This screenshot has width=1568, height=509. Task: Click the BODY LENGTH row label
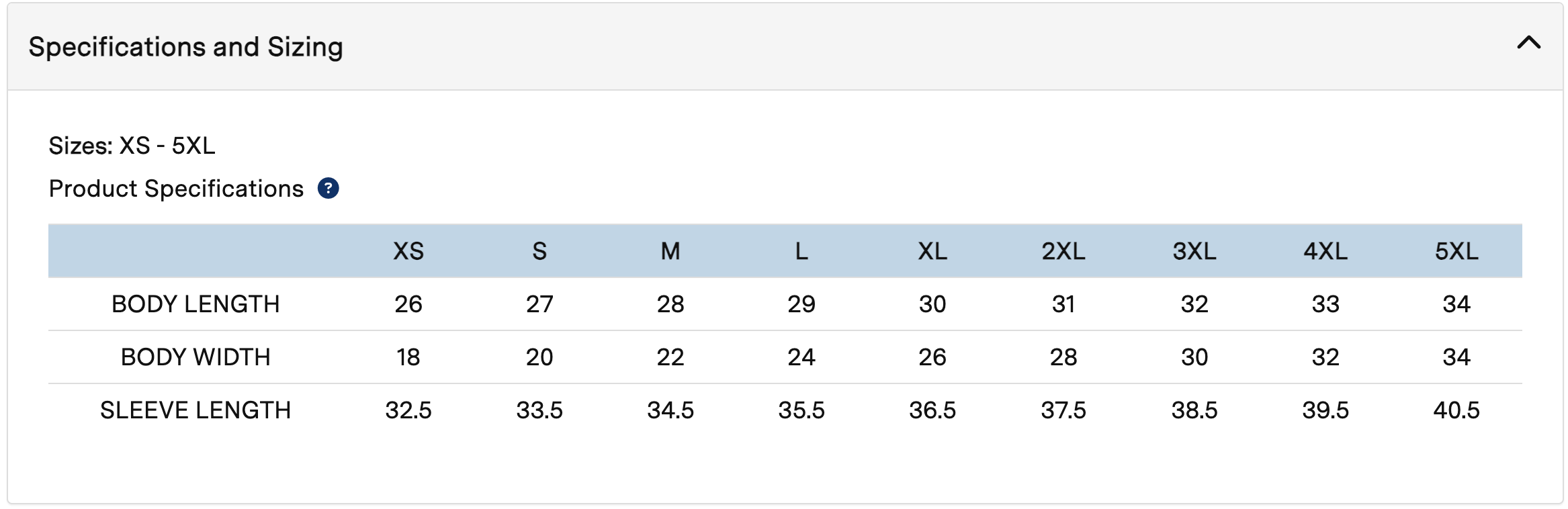click(x=195, y=304)
